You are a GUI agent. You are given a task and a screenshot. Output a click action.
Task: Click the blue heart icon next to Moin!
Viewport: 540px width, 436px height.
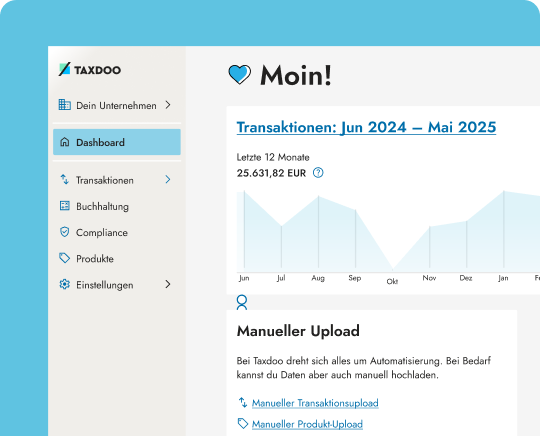tap(240, 74)
